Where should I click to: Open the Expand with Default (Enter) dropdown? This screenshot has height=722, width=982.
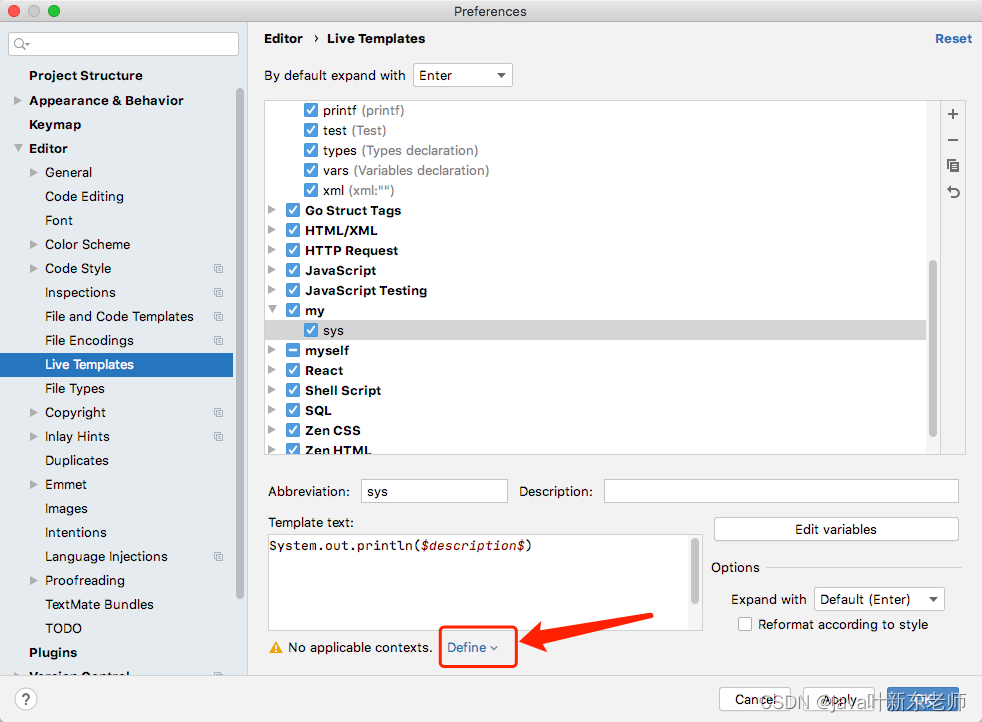pos(879,599)
